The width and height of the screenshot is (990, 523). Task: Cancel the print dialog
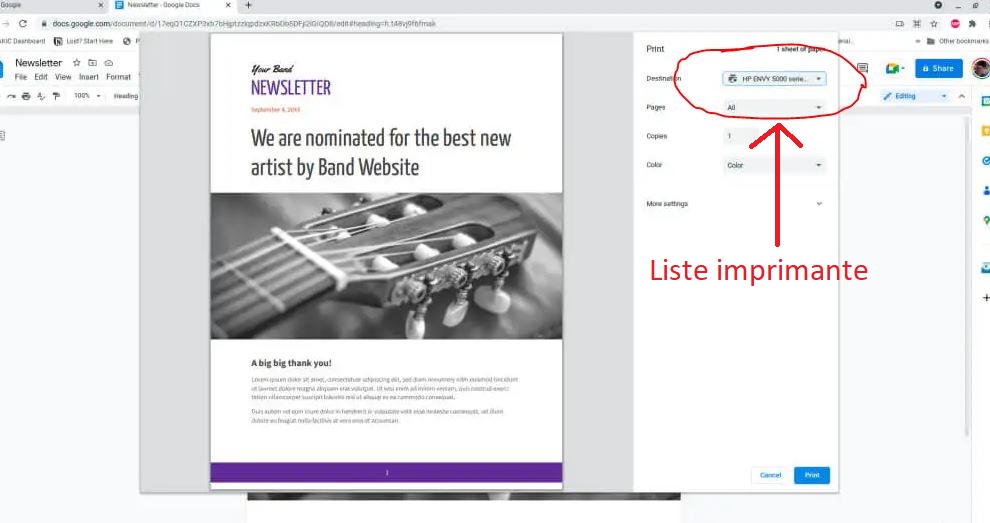click(x=770, y=475)
